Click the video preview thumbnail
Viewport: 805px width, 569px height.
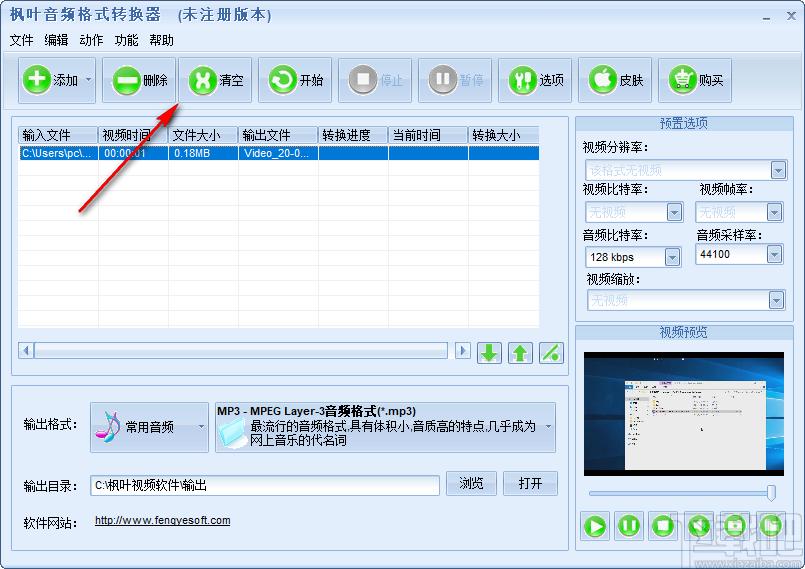[684, 414]
